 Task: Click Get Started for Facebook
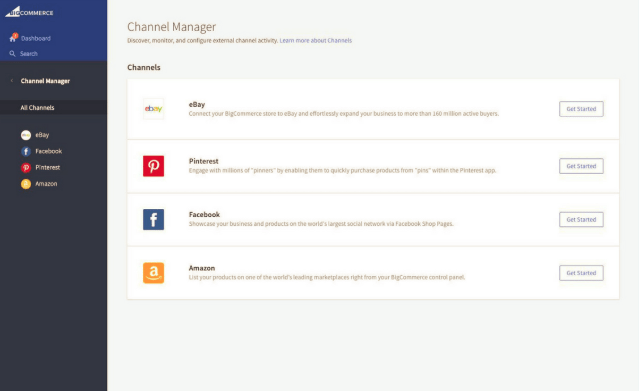click(581, 219)
